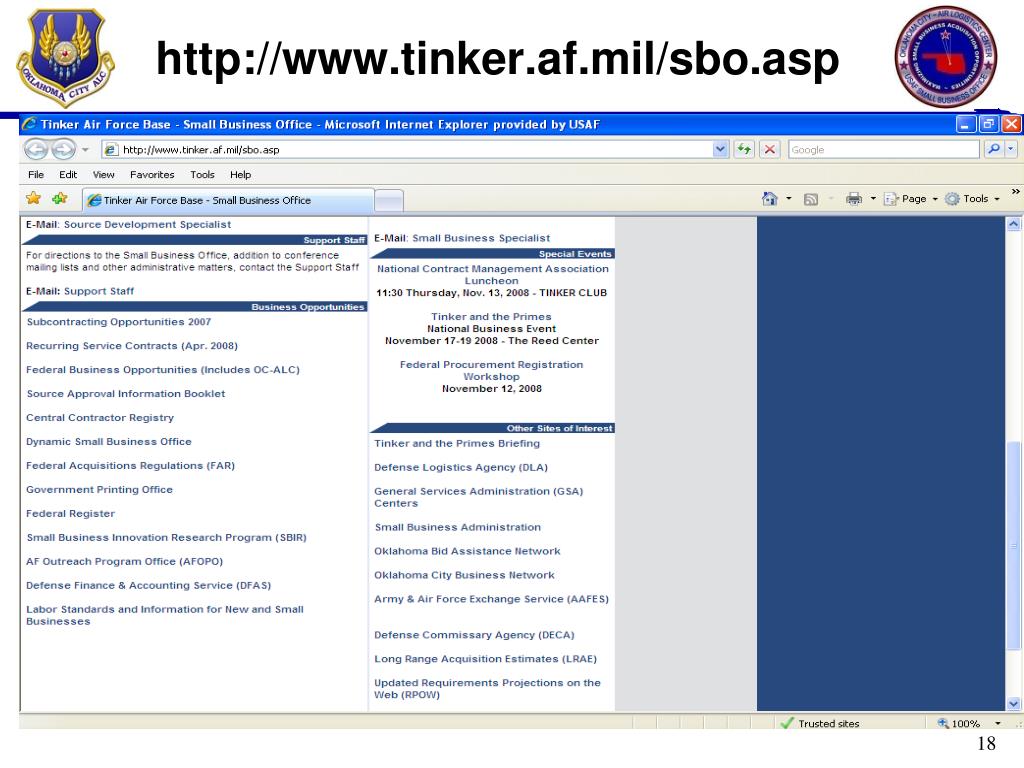Open Oklahoma City Business Network link
Viewport: 1024px width, 768px height.
coord(464,575)
